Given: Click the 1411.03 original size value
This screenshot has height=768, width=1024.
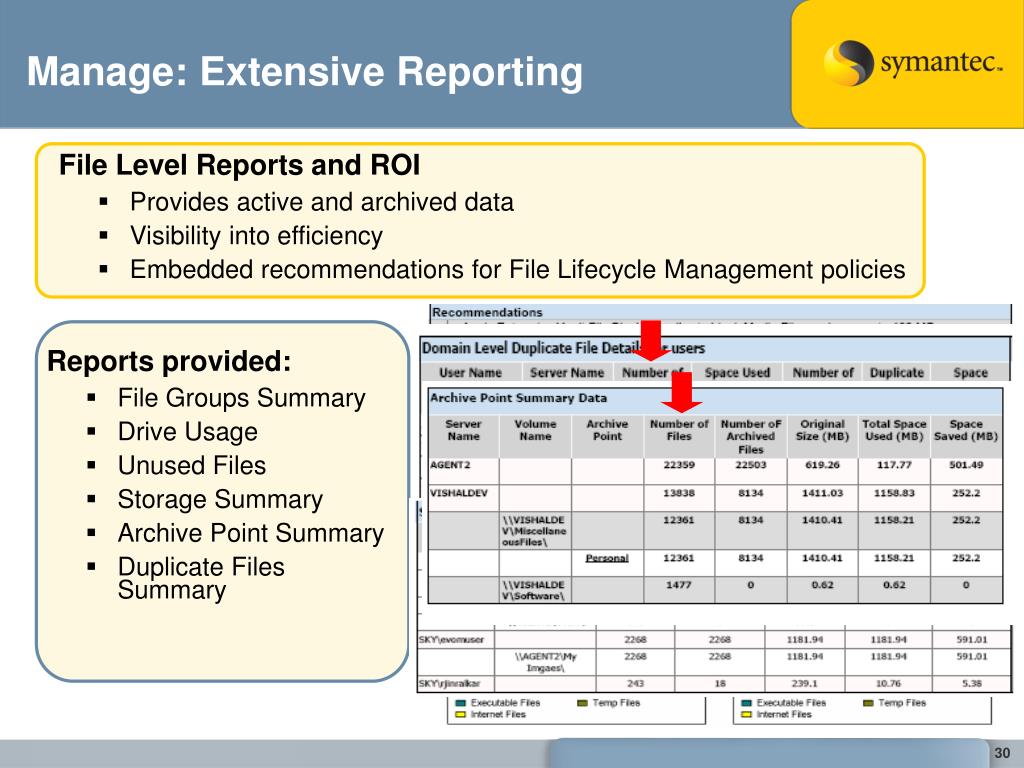Looking at the screenshot, I should click(822, 493).
